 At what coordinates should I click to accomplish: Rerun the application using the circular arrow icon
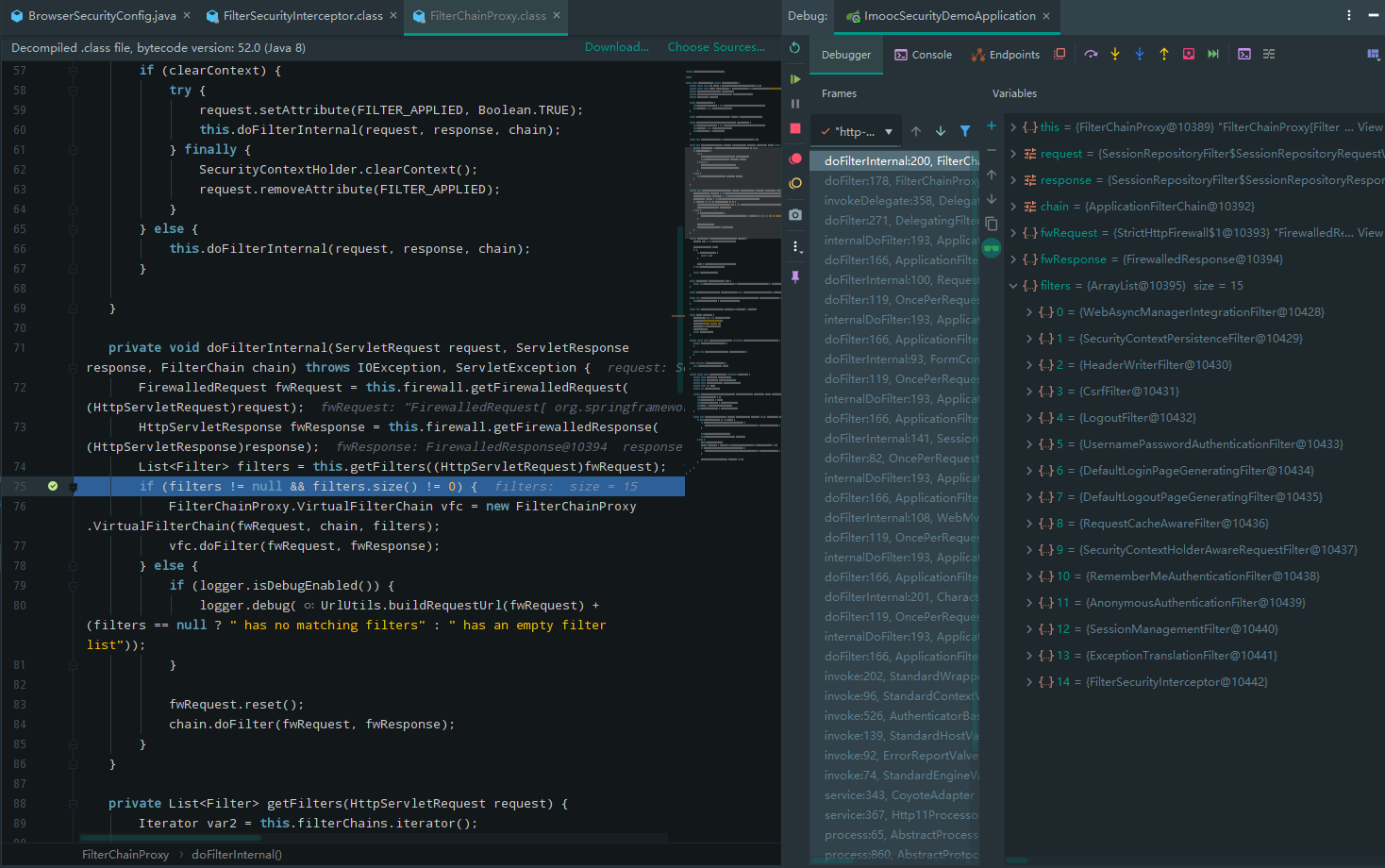pyautogui.click(x=795, y=47)
